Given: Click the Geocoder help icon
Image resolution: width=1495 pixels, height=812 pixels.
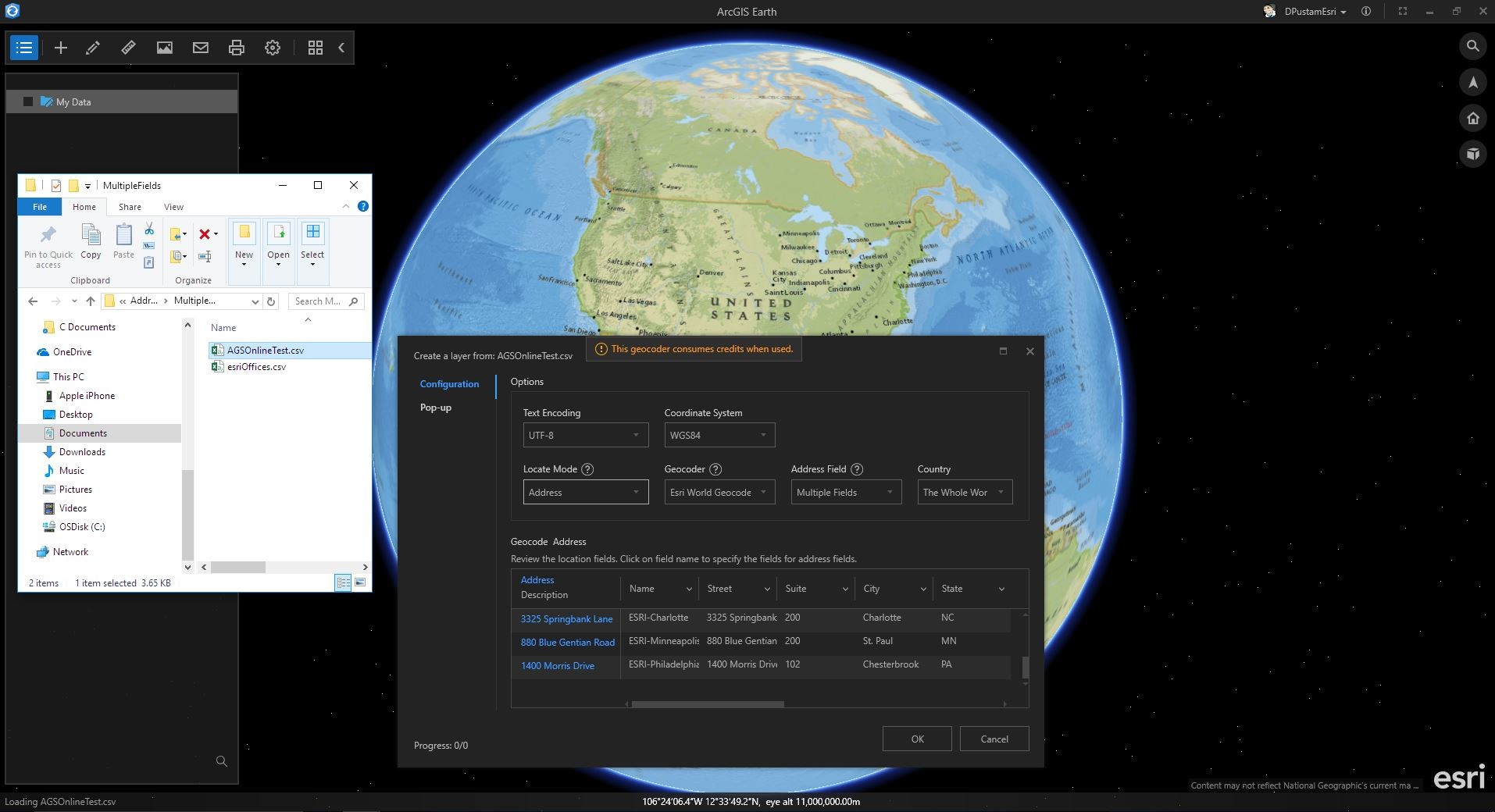Looking at the screenshot, I should pos(715,469).
